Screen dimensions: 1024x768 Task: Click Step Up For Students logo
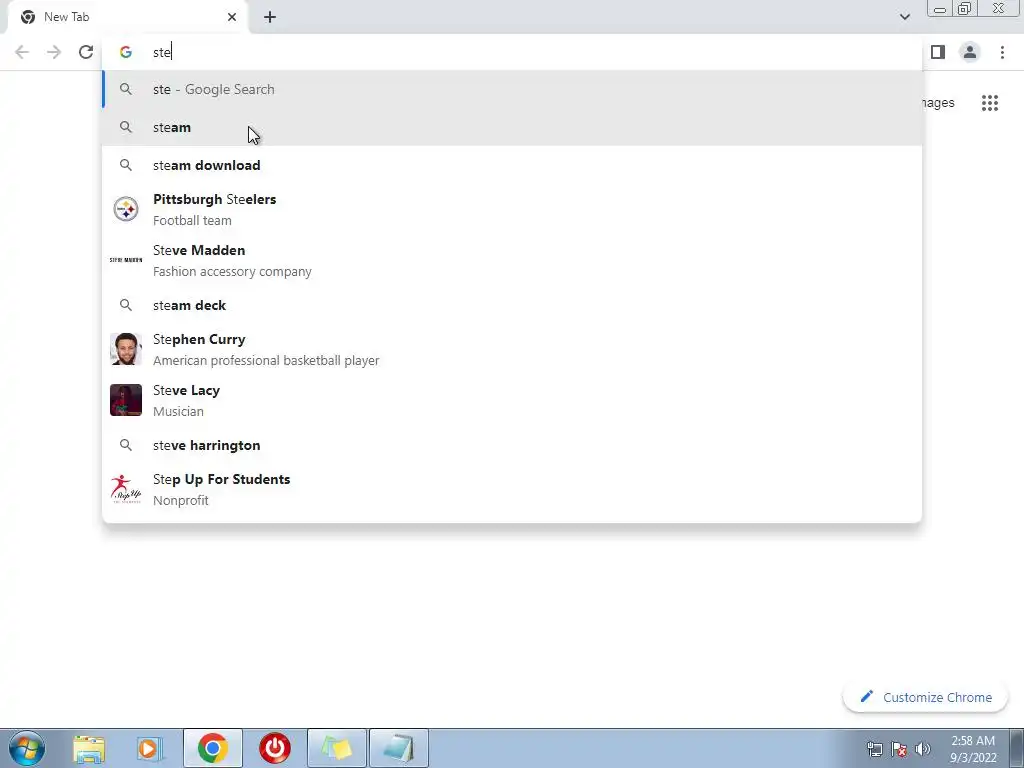point(125,489)
